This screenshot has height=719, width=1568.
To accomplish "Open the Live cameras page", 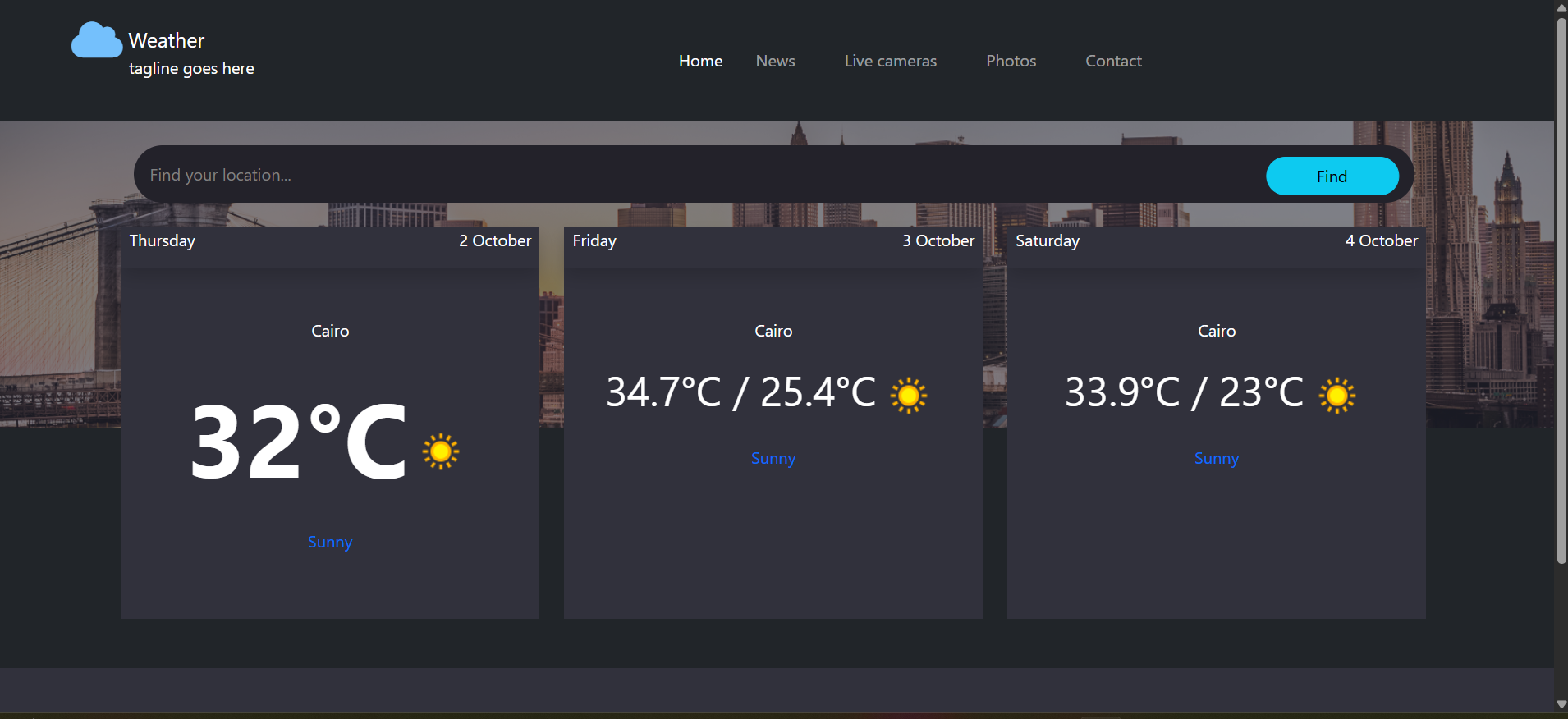I will (890, 62).
